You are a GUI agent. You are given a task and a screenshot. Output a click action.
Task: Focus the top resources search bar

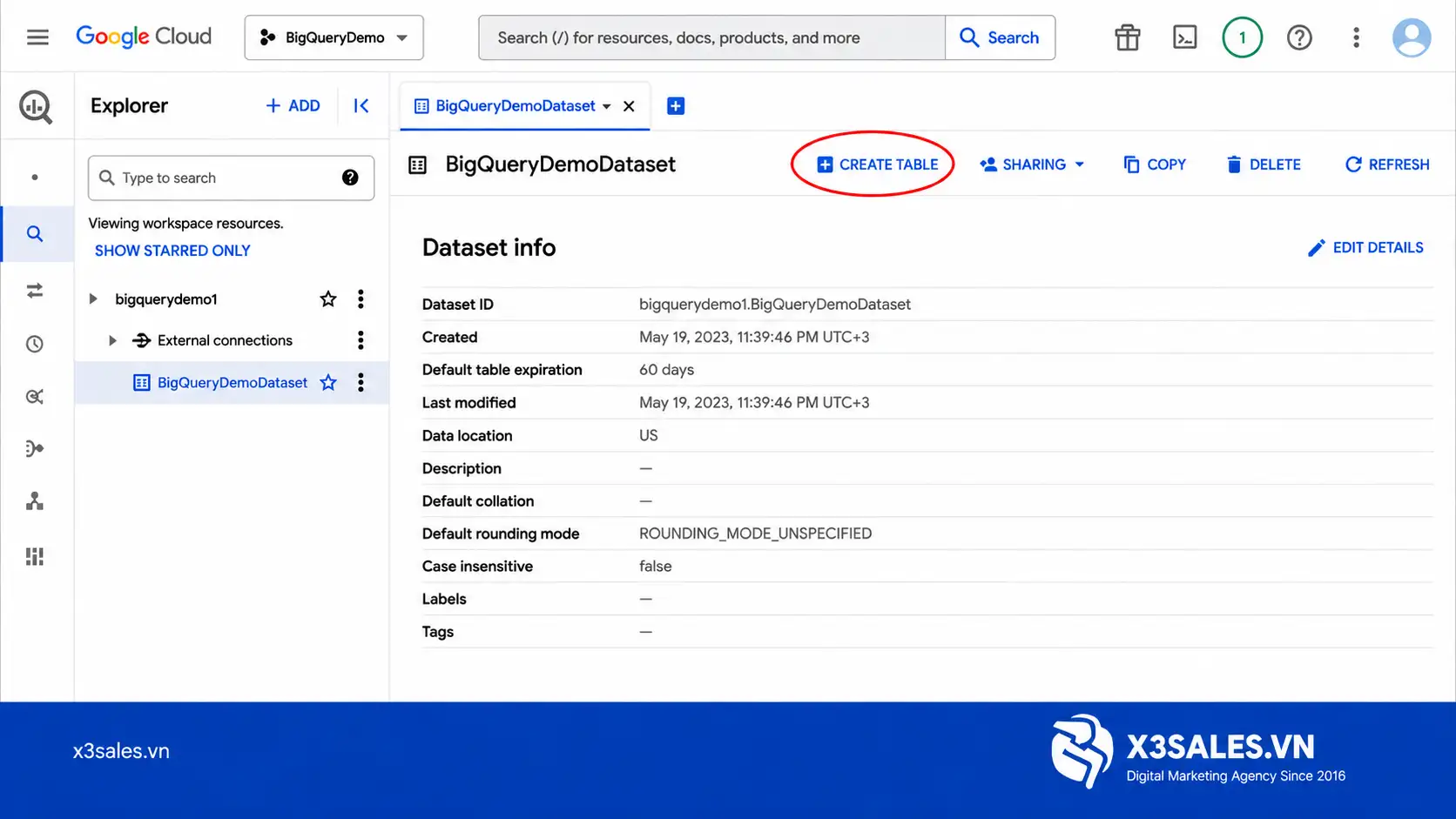point(712,37)
